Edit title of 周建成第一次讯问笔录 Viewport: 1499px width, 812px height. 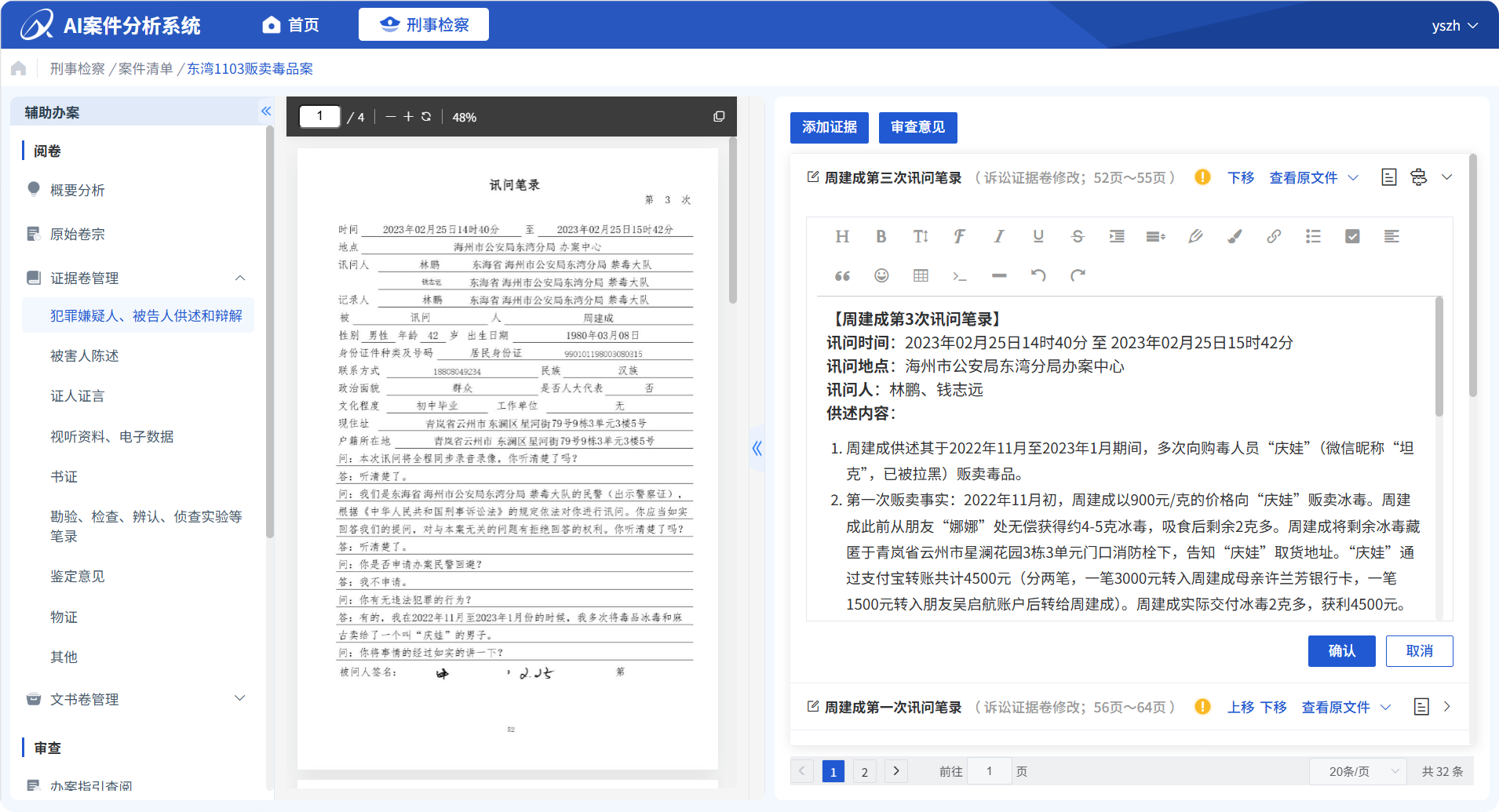pyautogui.click(x=813, y=707)
